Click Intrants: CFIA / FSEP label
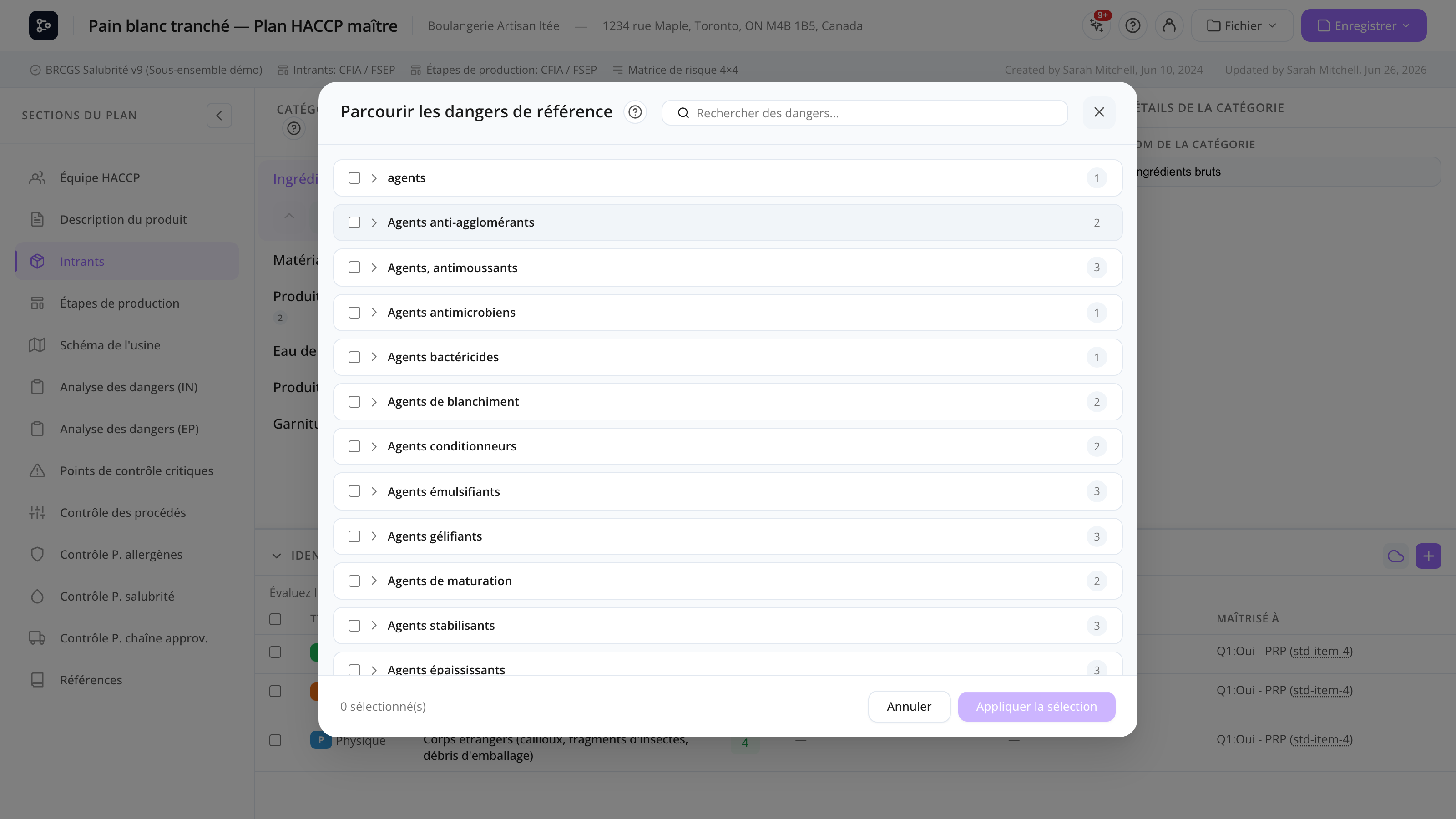Image resolution: width=1456 pixels, height=819 pixels. [x=344, y=70]
